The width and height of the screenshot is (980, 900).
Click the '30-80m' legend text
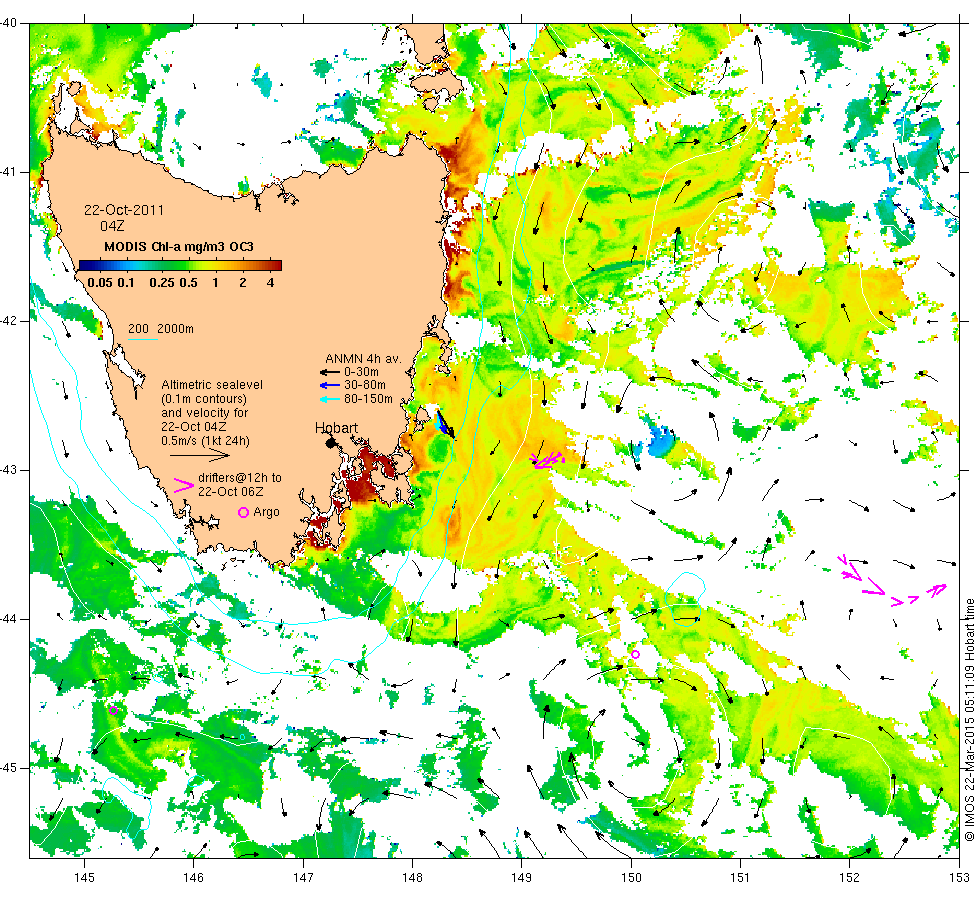click(x=364, y=385)
